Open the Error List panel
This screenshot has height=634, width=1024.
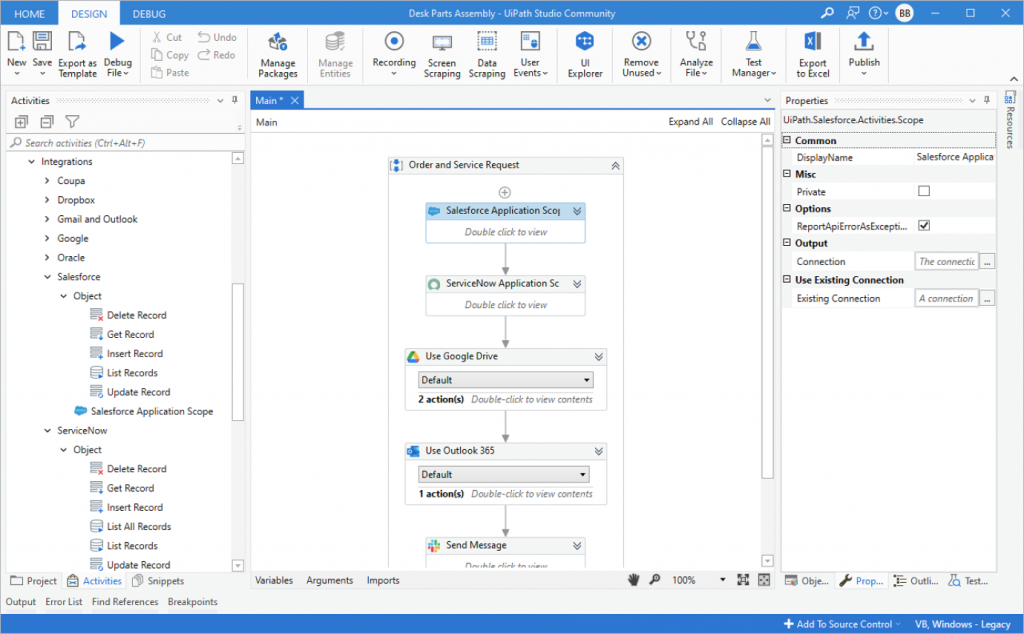[64, 601]
